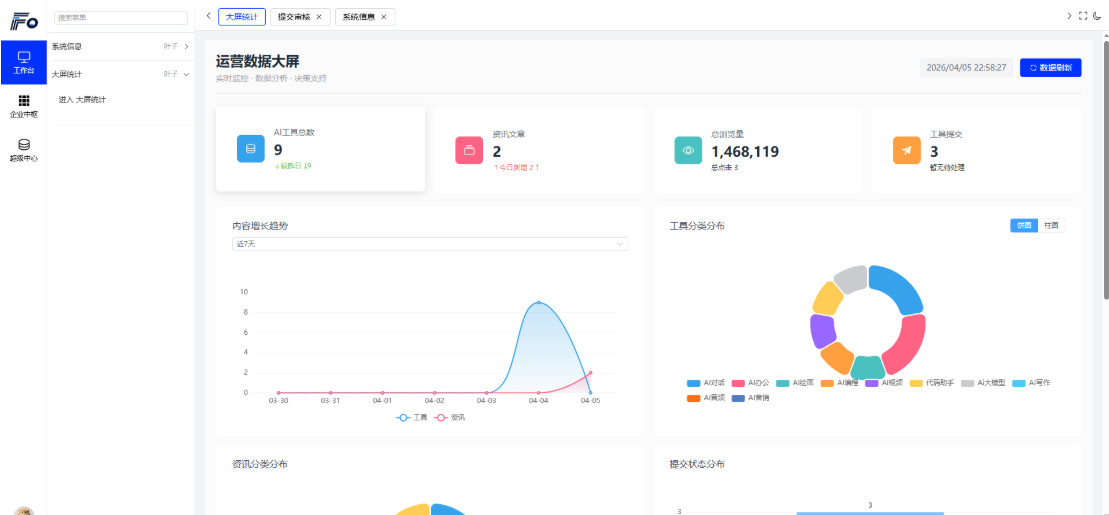Open the 工作台 workbench sidebar icon

[23, 60]
